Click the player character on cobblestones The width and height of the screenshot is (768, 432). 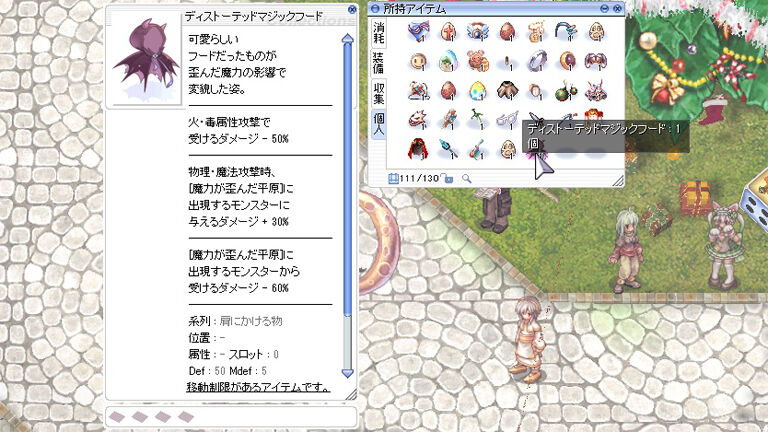click(x=529, y=340)
